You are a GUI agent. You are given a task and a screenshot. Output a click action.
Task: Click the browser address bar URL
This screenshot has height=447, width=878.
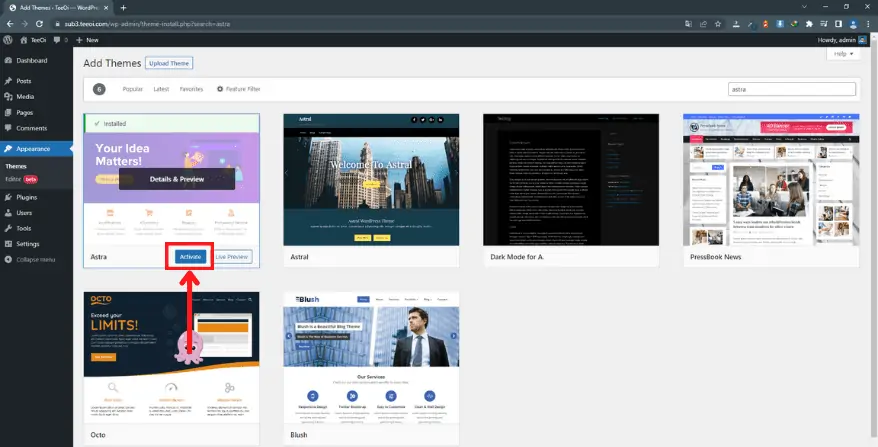click(x=147, y=24)
